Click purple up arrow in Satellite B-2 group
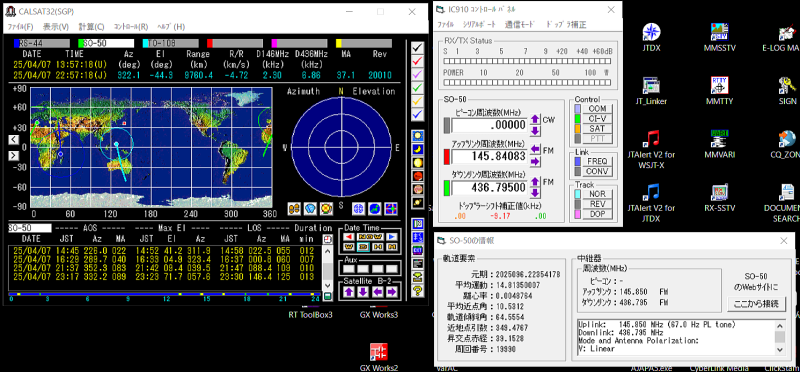The width and height of the screenshot is (800, 372). (x=348, y=292)
